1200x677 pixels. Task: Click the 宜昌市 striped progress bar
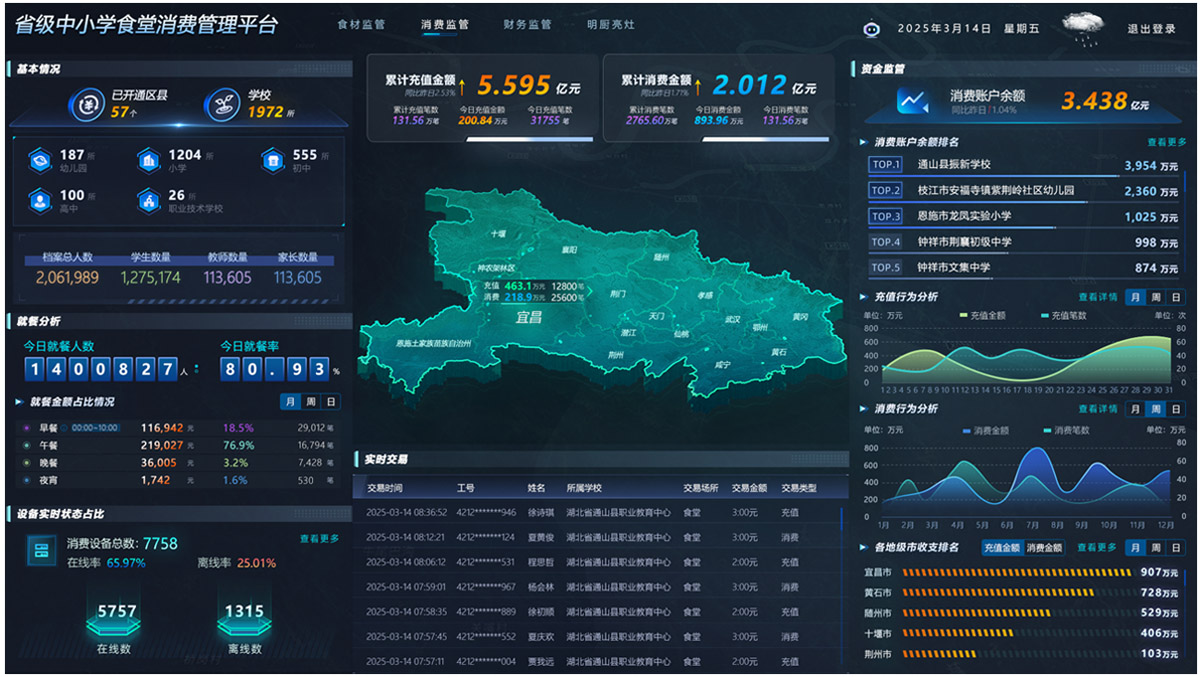click(1016, 573)
